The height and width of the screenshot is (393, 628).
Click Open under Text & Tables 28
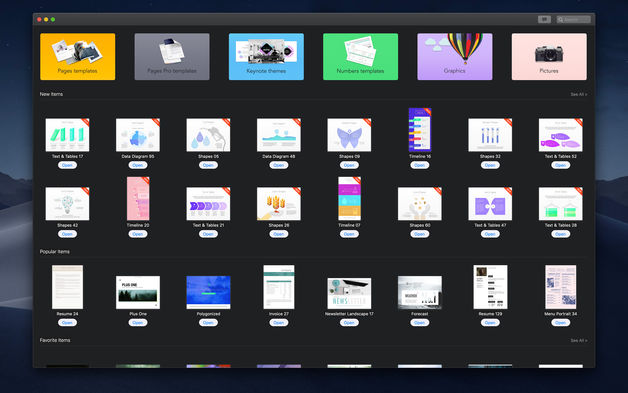tap(561, 234)
